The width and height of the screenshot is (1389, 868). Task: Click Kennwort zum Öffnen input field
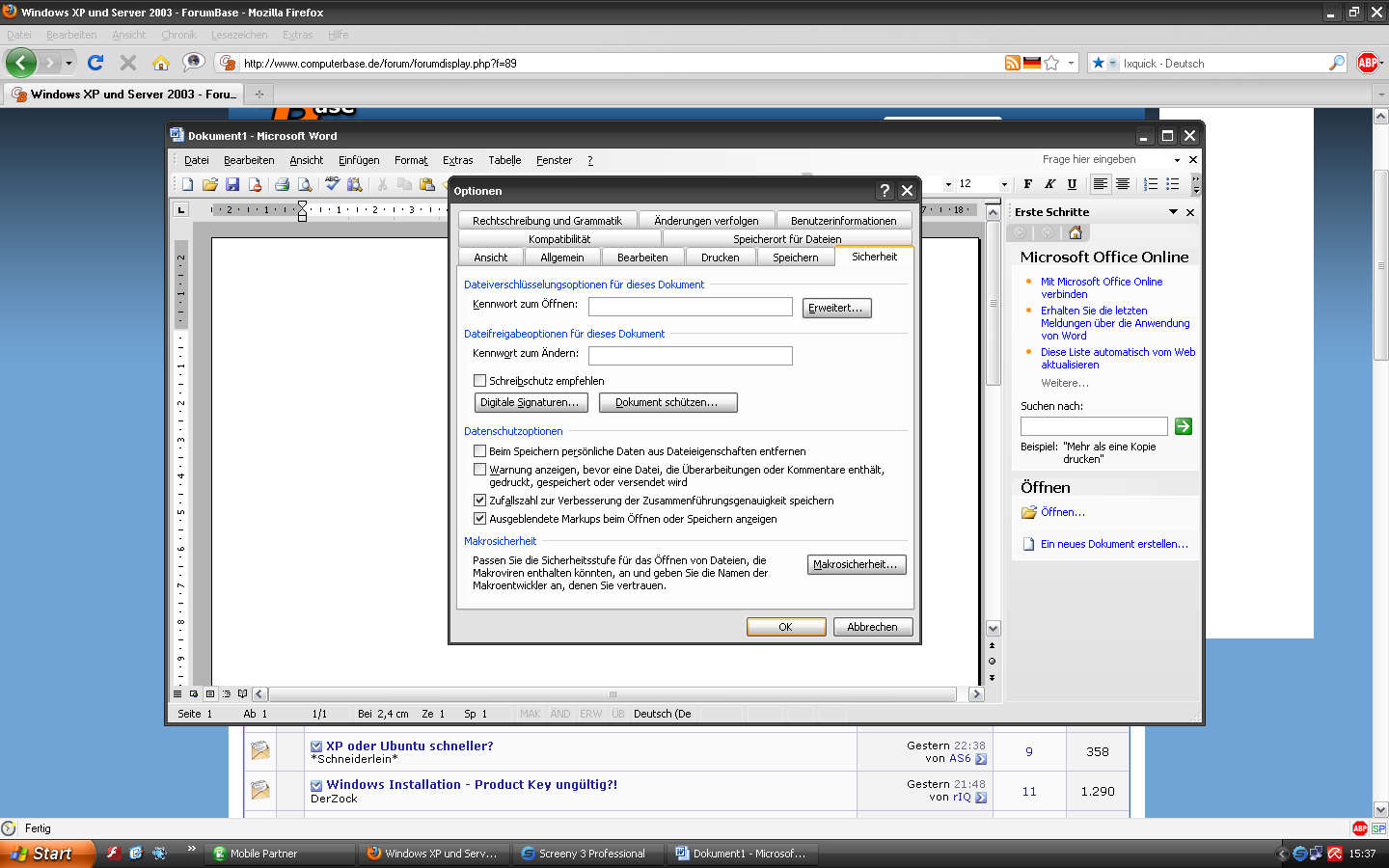coord(691,307)
